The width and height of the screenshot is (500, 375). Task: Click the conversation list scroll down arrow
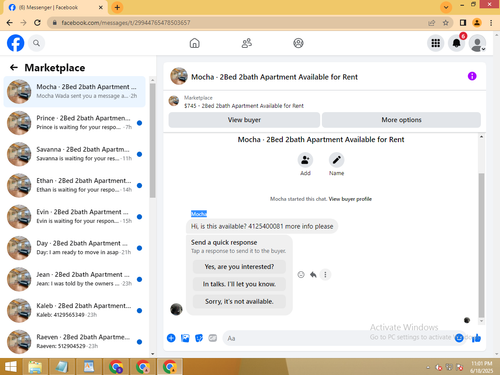click(x=153, y=354)
